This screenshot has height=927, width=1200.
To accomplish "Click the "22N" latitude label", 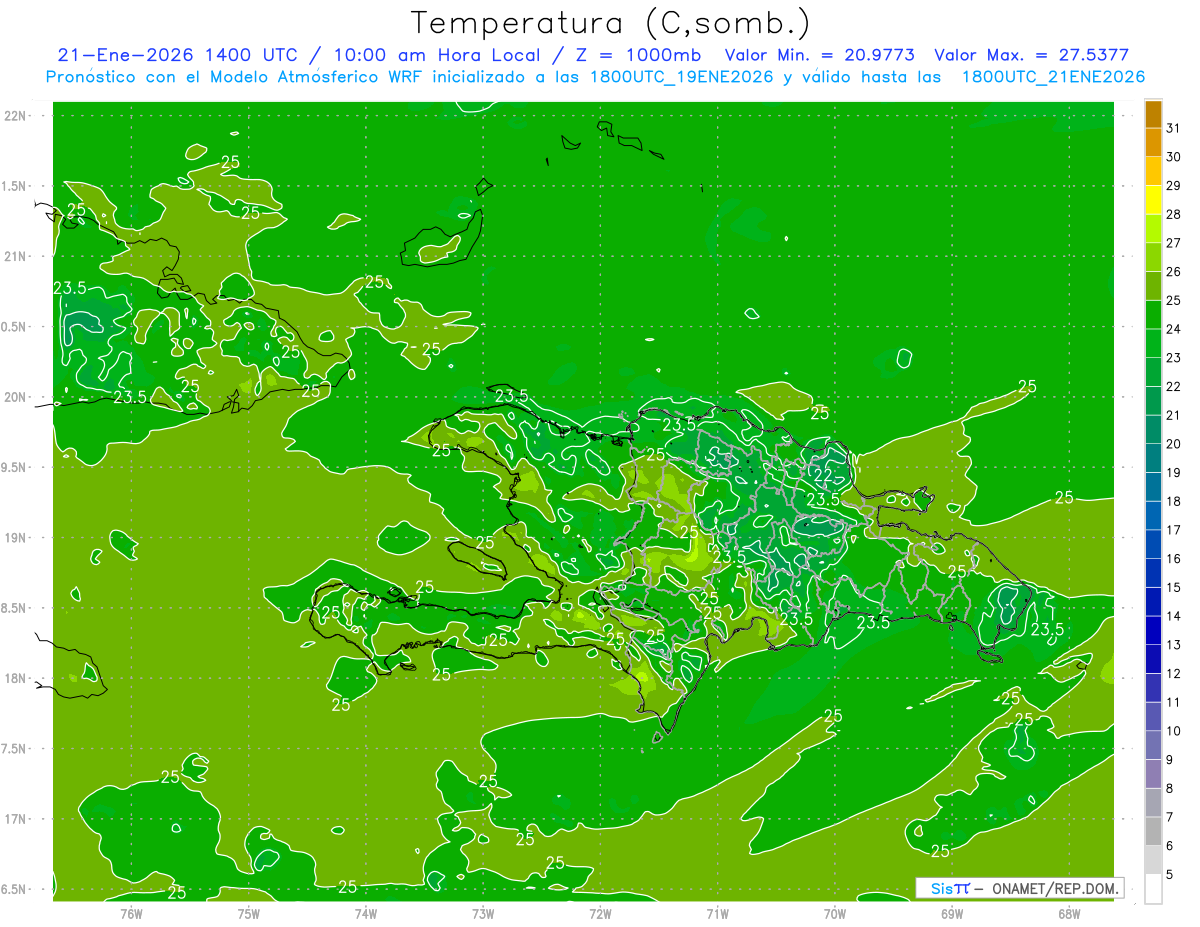I will [x=15, y=116].
